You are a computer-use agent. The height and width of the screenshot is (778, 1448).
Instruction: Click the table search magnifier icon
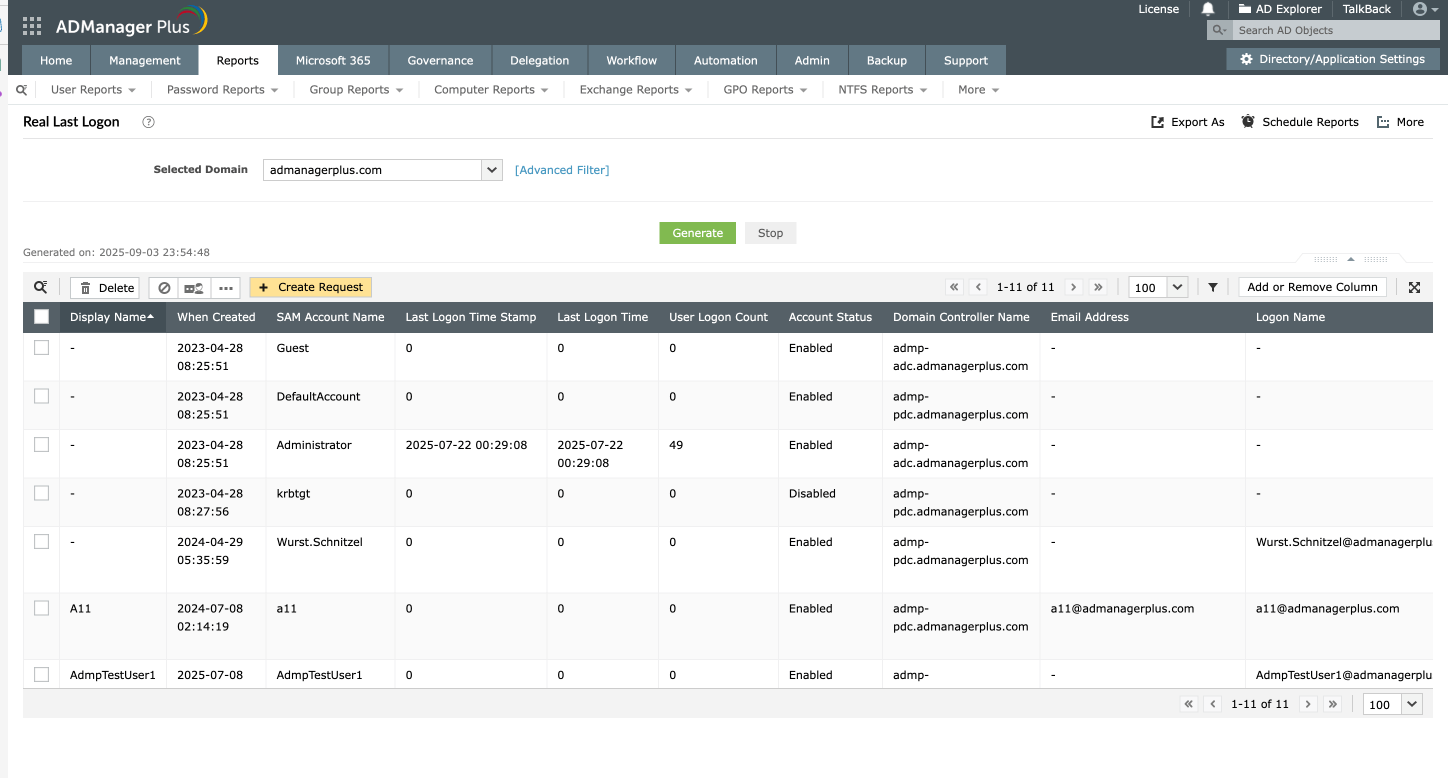point(41,287)
